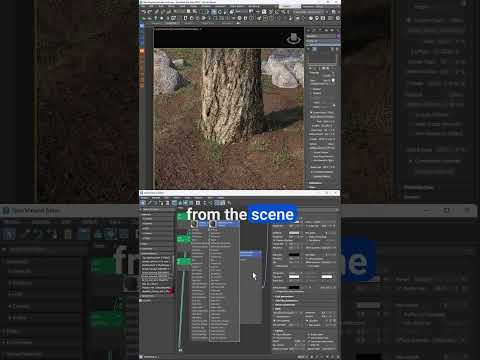Open the Utilities menu in Slate Material Editor
The width and height of the screenshot is (480, 360).
click(220, 198)
